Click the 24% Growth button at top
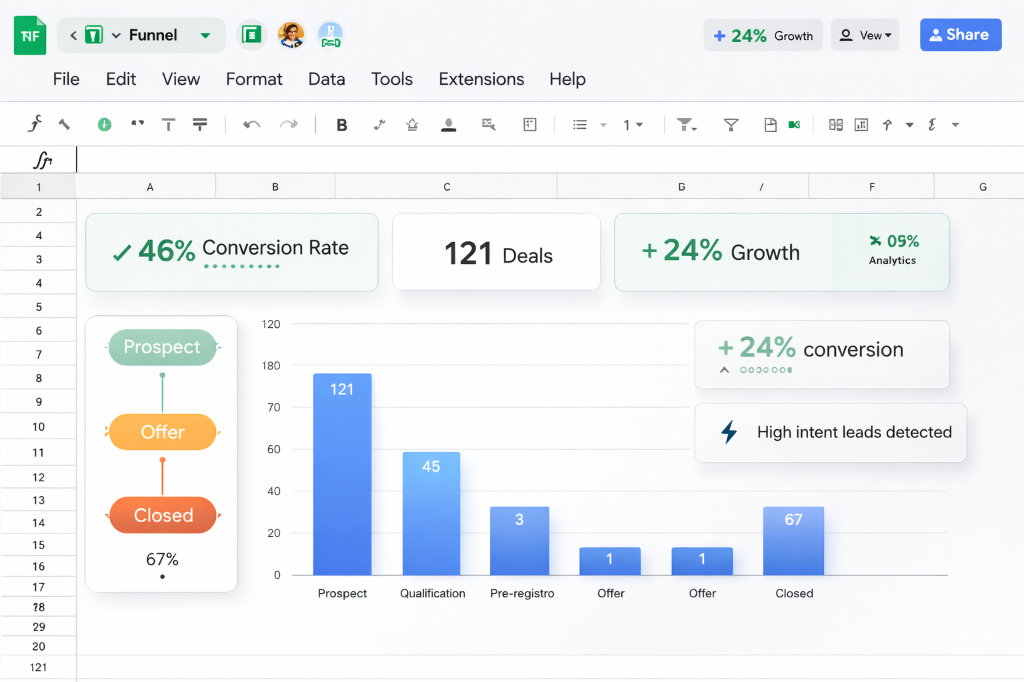 click(762, 34)
